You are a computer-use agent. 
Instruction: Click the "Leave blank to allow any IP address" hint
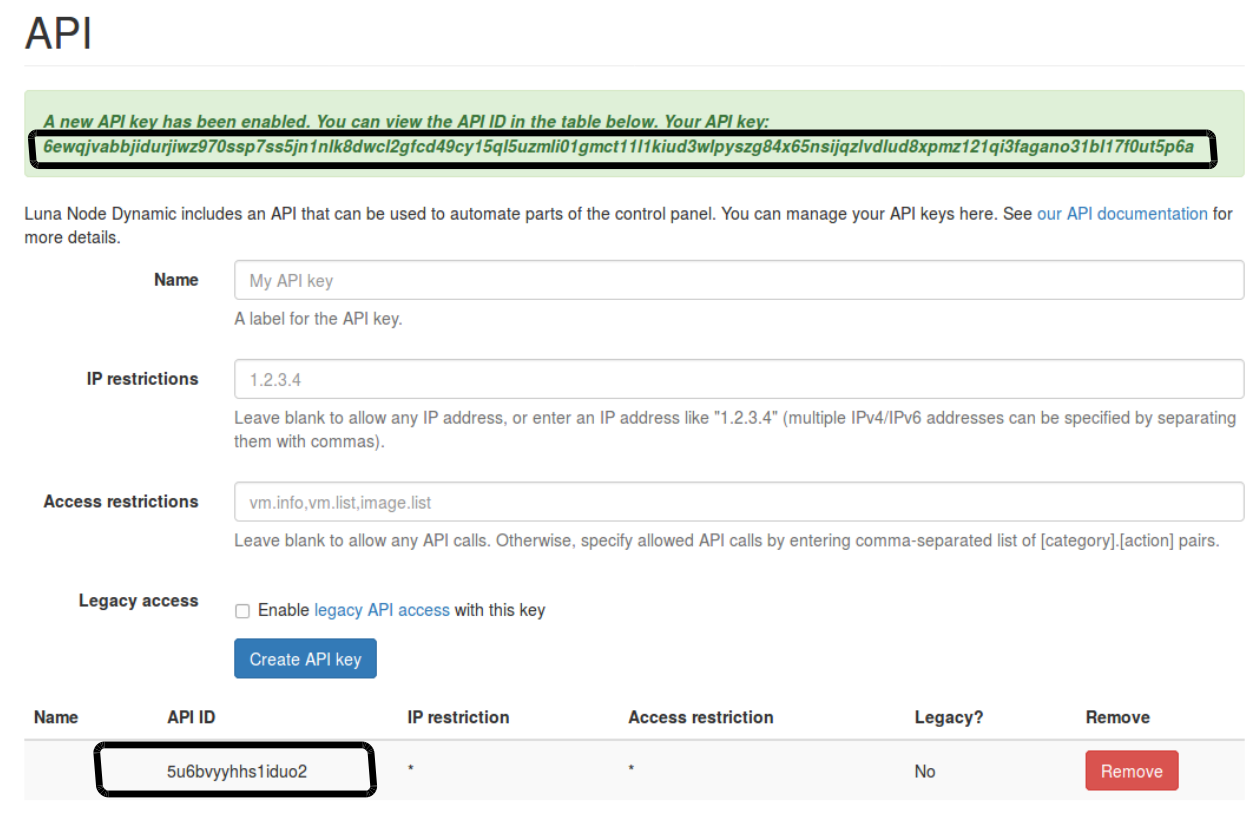pyautogui.click(x=735, y=429)
